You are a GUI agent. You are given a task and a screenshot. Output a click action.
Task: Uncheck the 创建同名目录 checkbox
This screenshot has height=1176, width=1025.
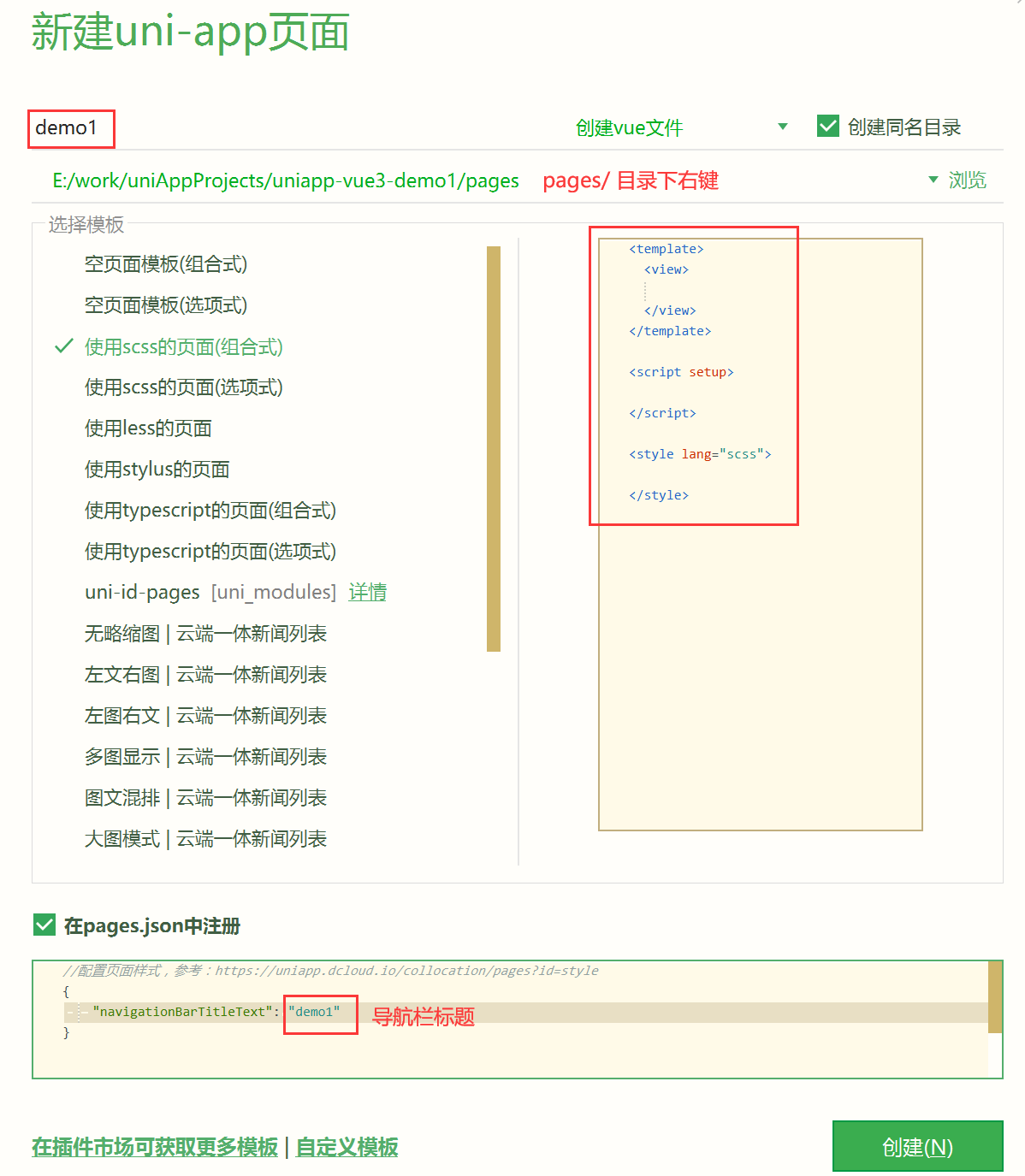click(x=827, y=125)
